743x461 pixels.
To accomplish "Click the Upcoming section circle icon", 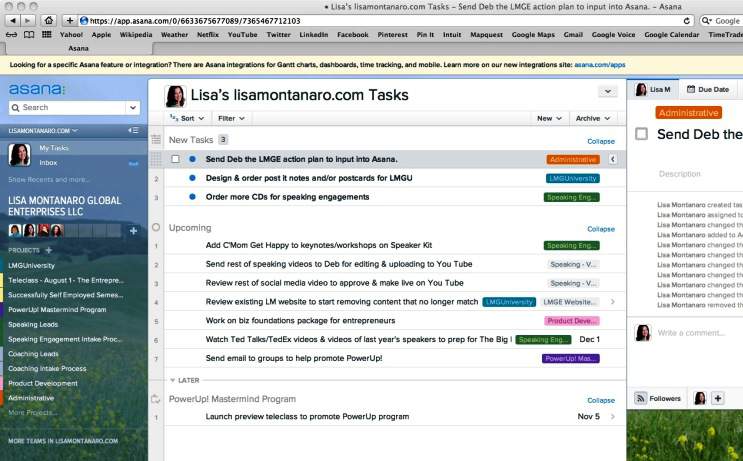I will pos(156,227).
